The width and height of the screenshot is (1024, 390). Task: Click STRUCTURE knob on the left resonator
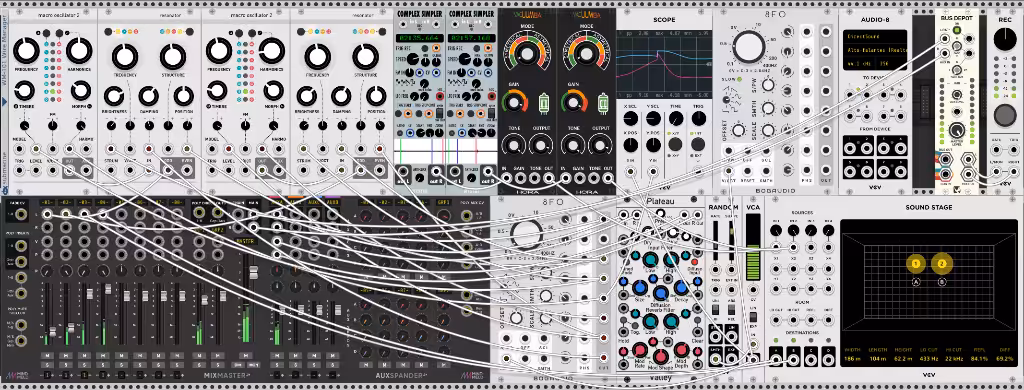point(173,57)
